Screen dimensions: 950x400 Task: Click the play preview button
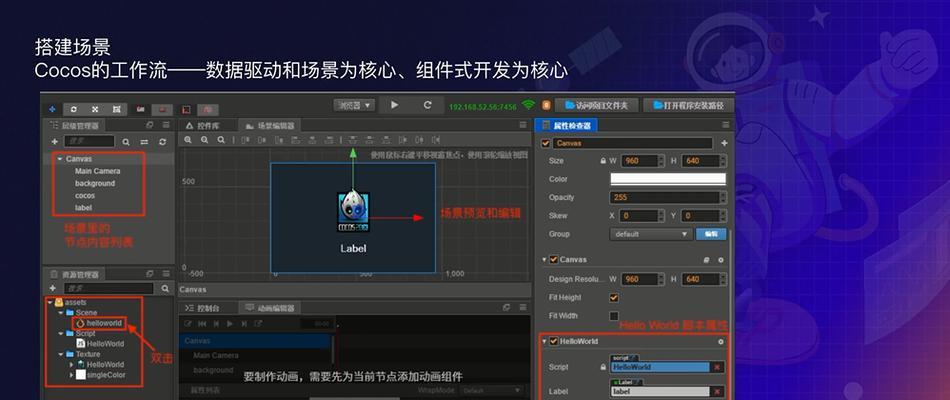point(394,105)
